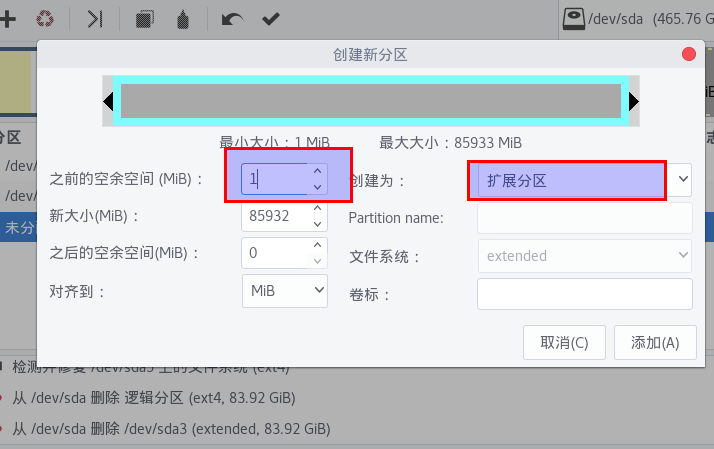Increase the free space preceding value

pos(317,171)
